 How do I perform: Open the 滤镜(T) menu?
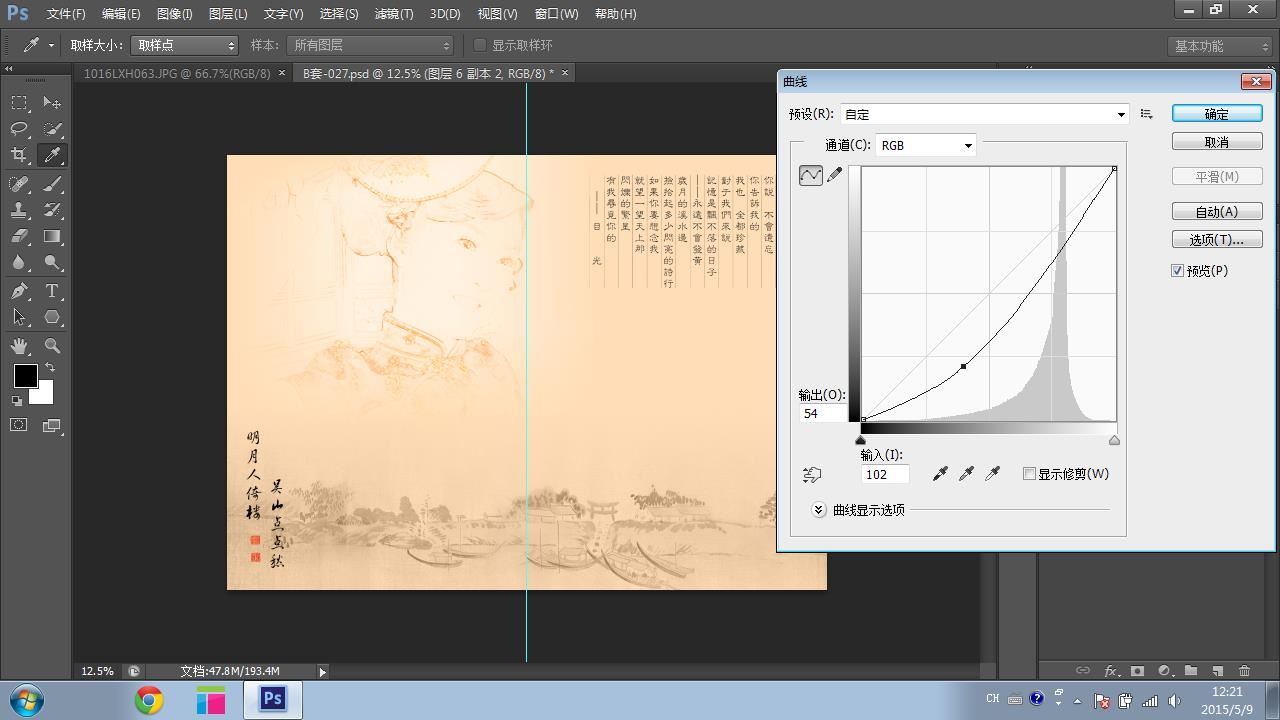[393, 14]
